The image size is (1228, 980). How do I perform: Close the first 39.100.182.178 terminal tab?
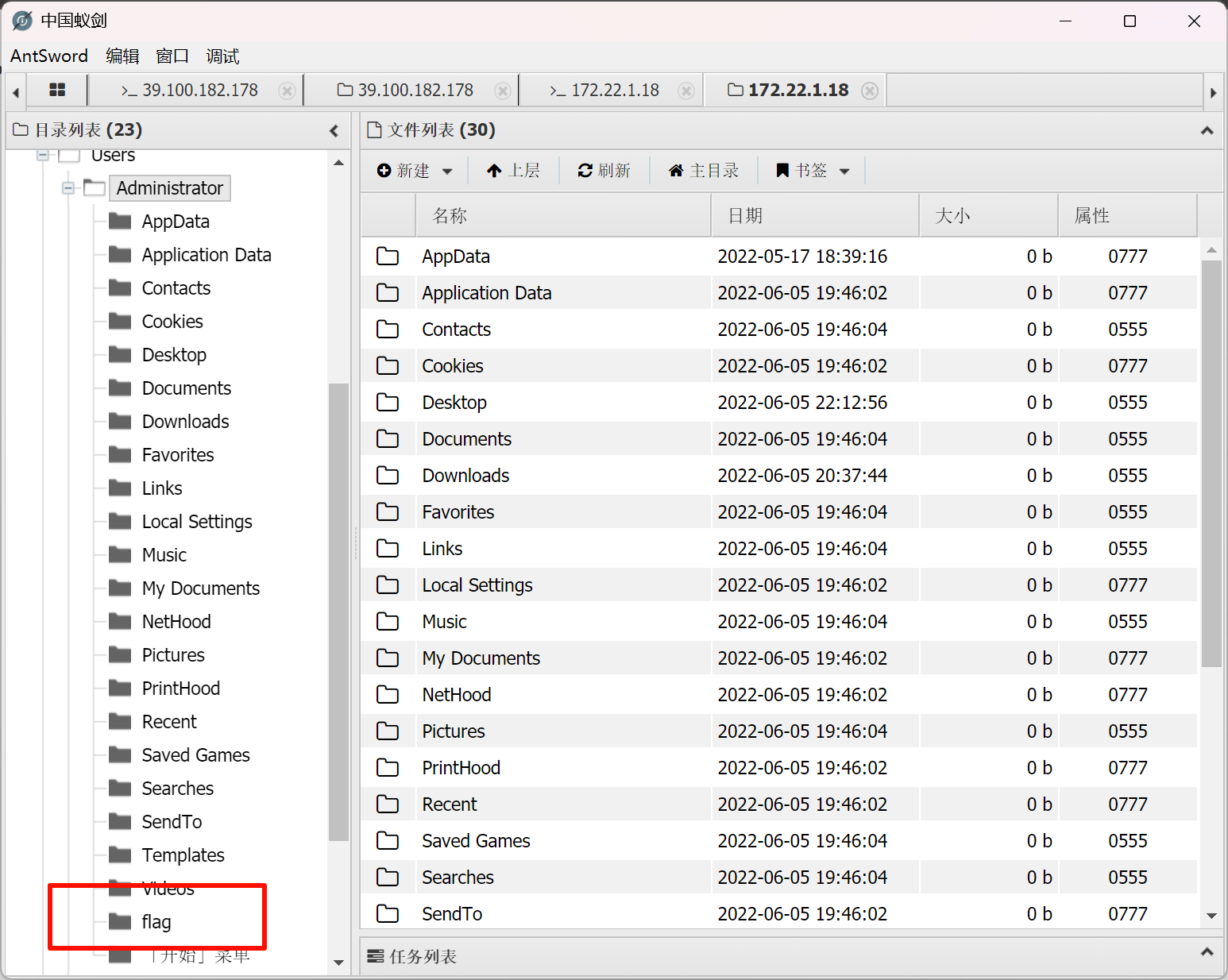click(288, 91)
